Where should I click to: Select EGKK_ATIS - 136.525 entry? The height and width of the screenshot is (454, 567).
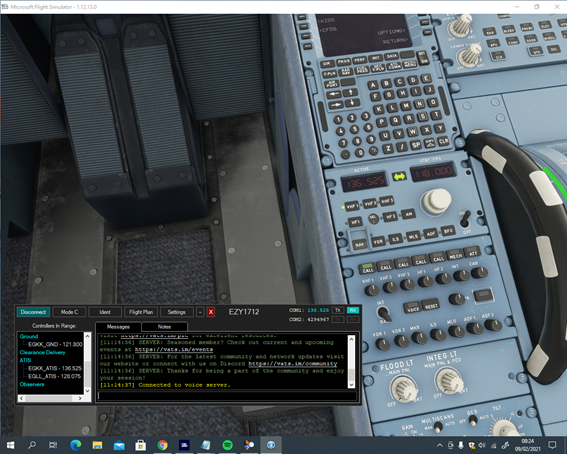click(x=55, y=368)
